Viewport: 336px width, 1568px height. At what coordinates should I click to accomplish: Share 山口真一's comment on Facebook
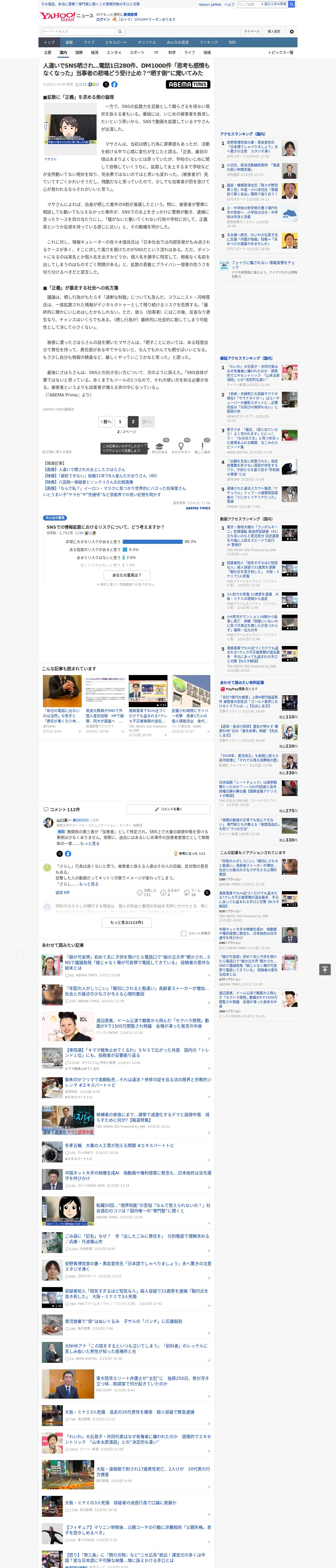68,854
